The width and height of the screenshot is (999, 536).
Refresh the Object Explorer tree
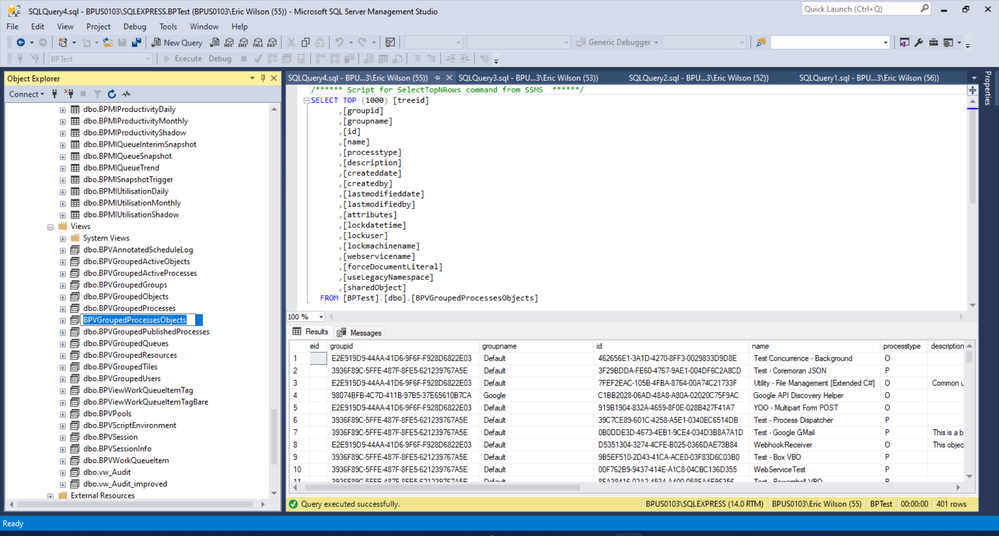click(112, 94)
